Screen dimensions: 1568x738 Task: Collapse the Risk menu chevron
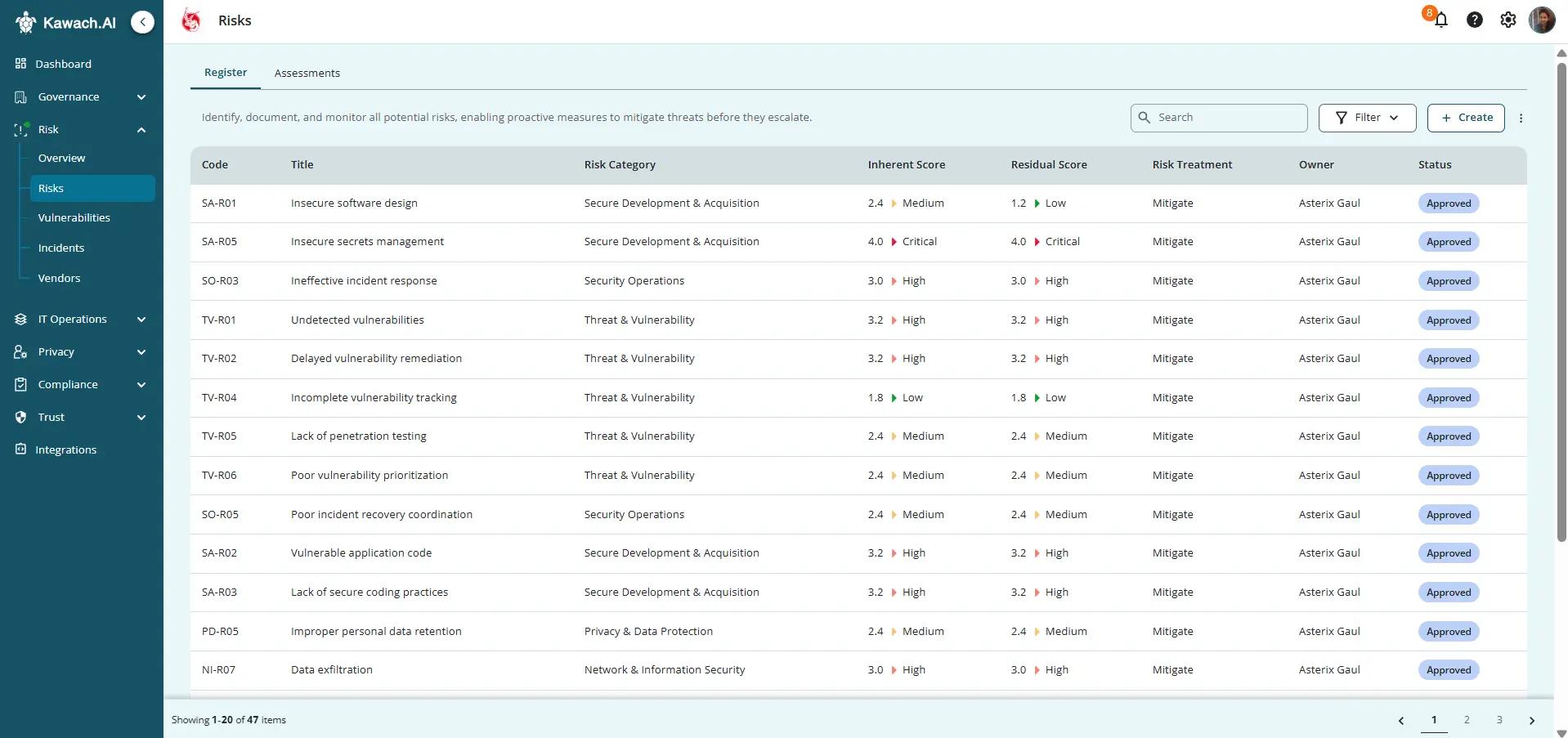[141, 130]
